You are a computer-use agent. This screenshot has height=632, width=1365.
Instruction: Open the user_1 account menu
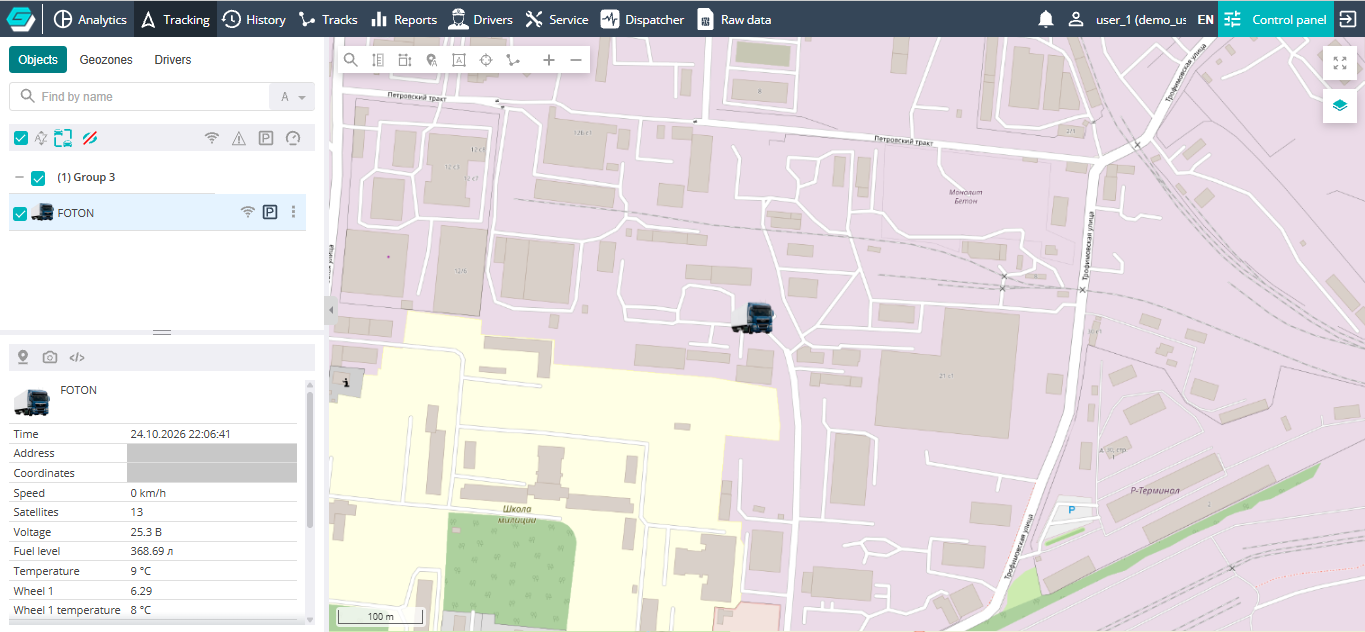(x=1126, y=19)
